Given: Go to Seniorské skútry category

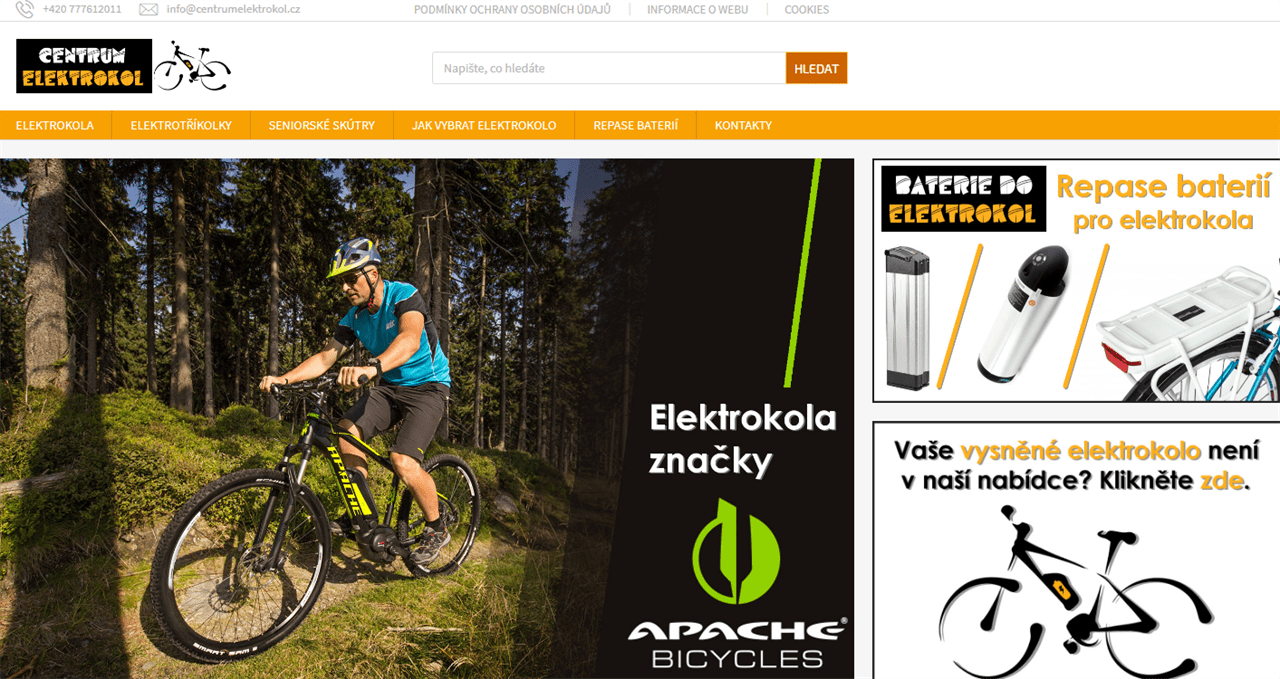Looking at the screenshot, I should point(322,125).
